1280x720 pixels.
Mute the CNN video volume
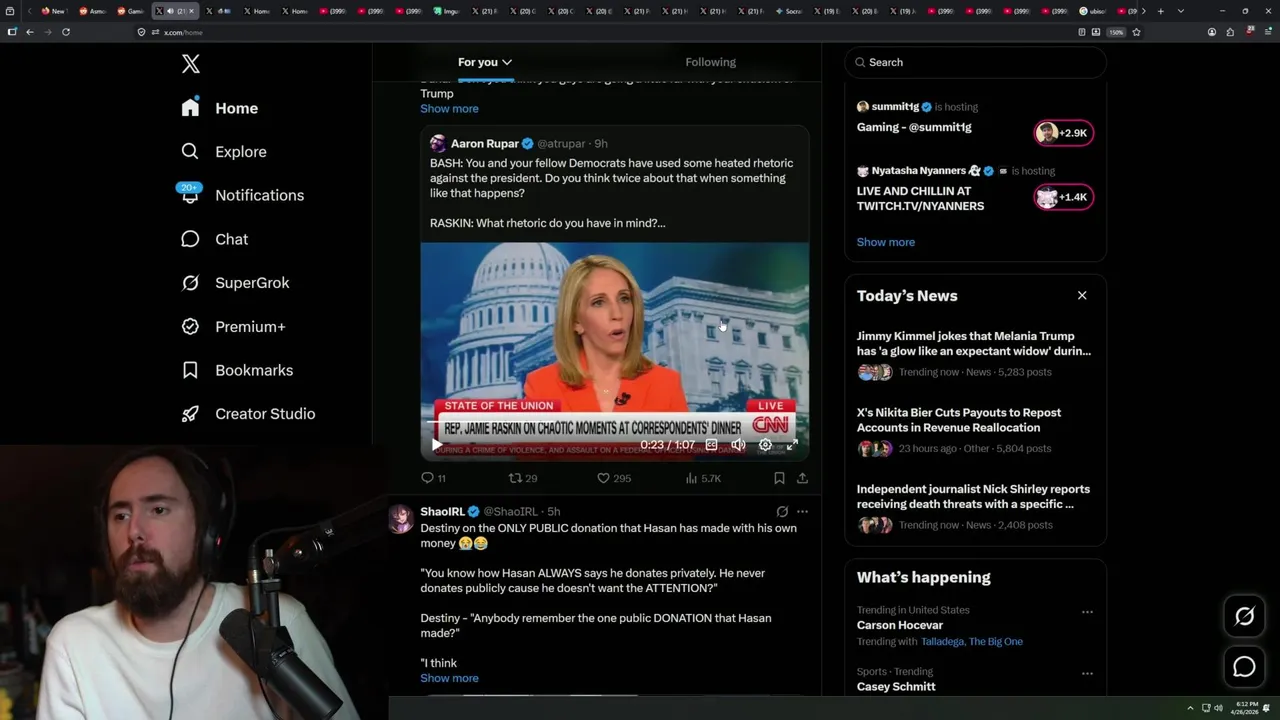tap(738, 445)
